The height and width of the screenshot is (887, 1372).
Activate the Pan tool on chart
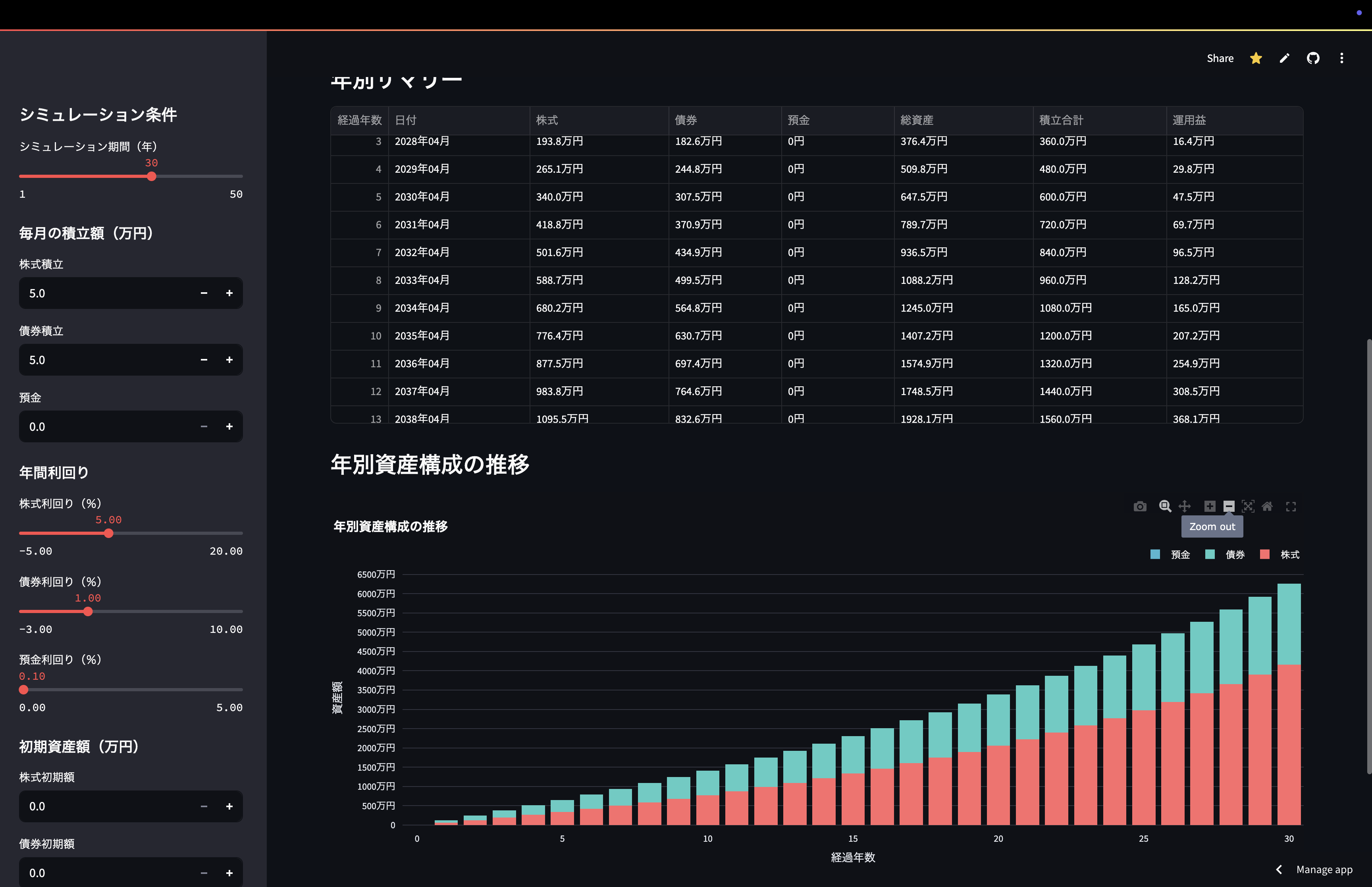point(1184,506)
